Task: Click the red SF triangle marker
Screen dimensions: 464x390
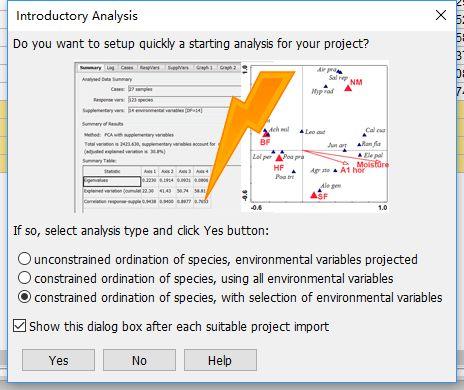Action: point(314,195)
